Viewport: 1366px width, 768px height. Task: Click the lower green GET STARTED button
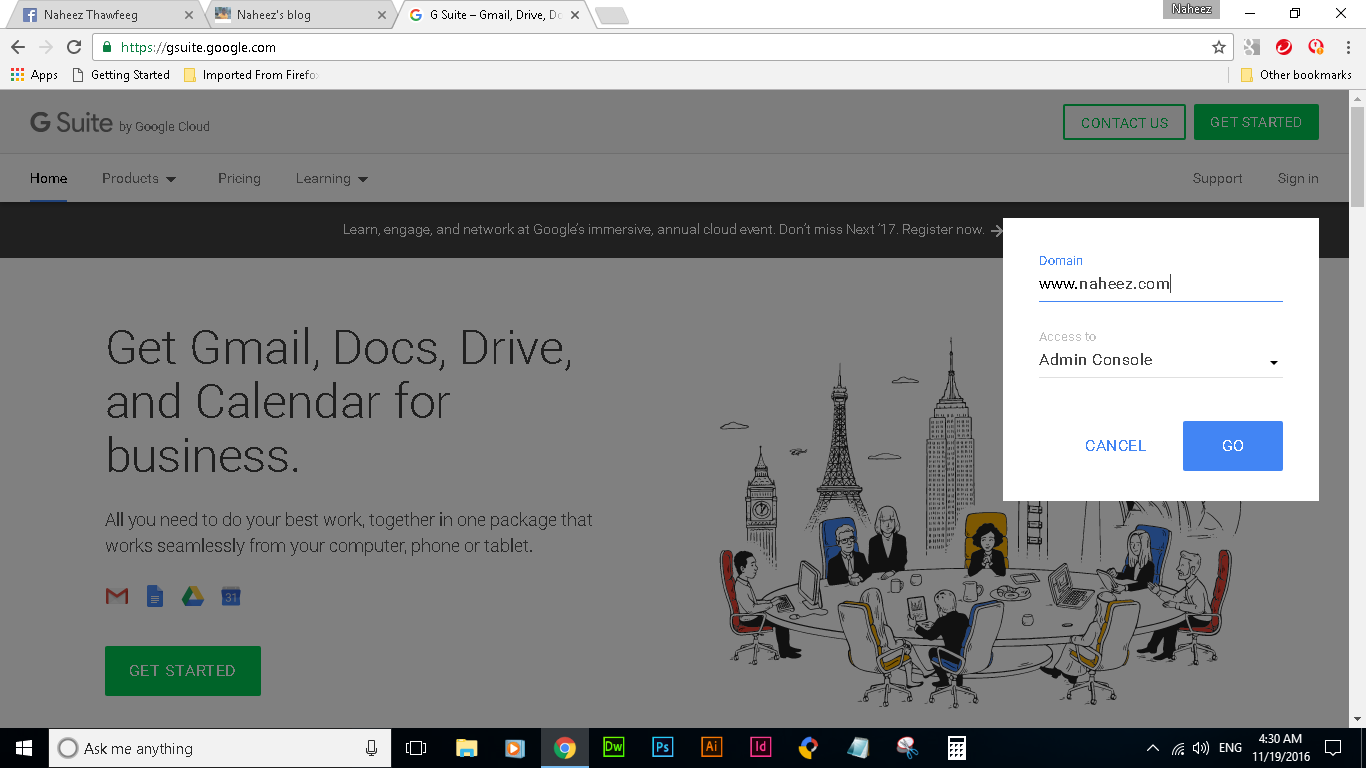(x=183, y=671)
